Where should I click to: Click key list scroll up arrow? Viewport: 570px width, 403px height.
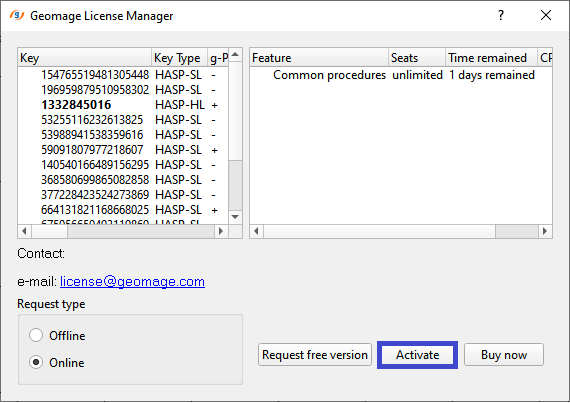coord(235,55)
